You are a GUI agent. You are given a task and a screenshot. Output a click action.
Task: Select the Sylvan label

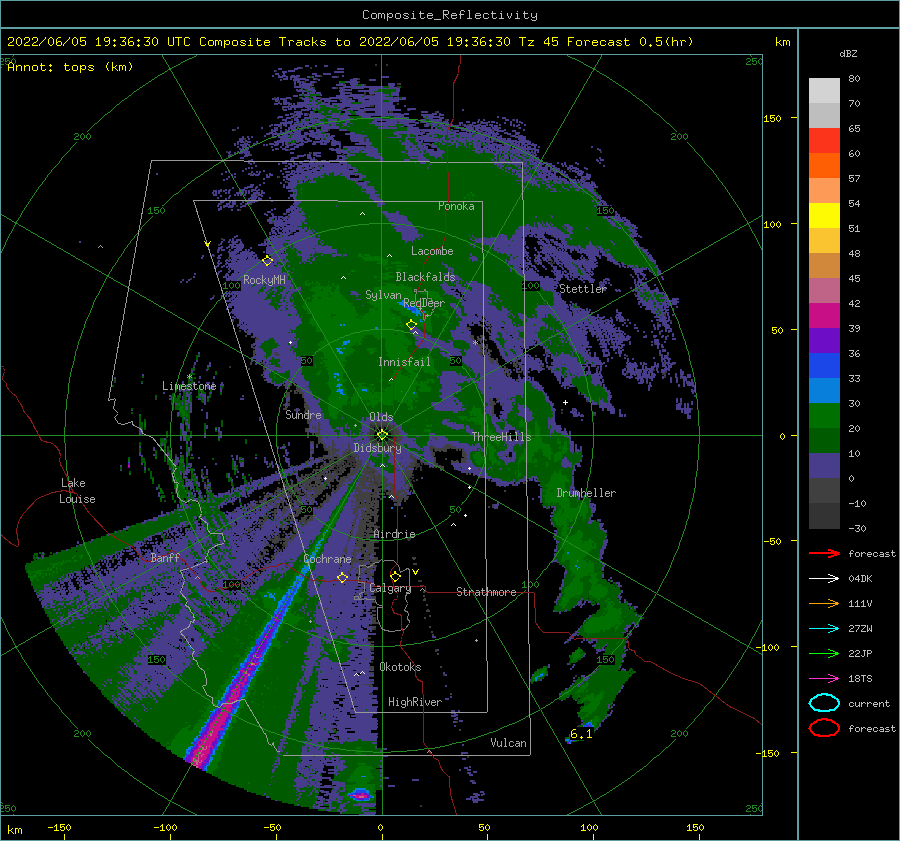(383, 295)
